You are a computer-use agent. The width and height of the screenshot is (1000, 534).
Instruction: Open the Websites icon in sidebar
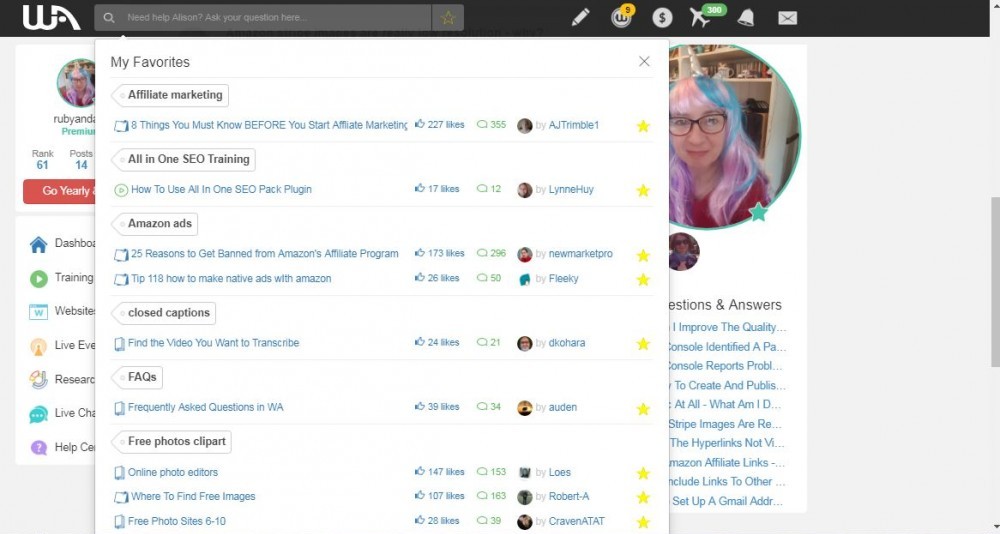(38, 312)
